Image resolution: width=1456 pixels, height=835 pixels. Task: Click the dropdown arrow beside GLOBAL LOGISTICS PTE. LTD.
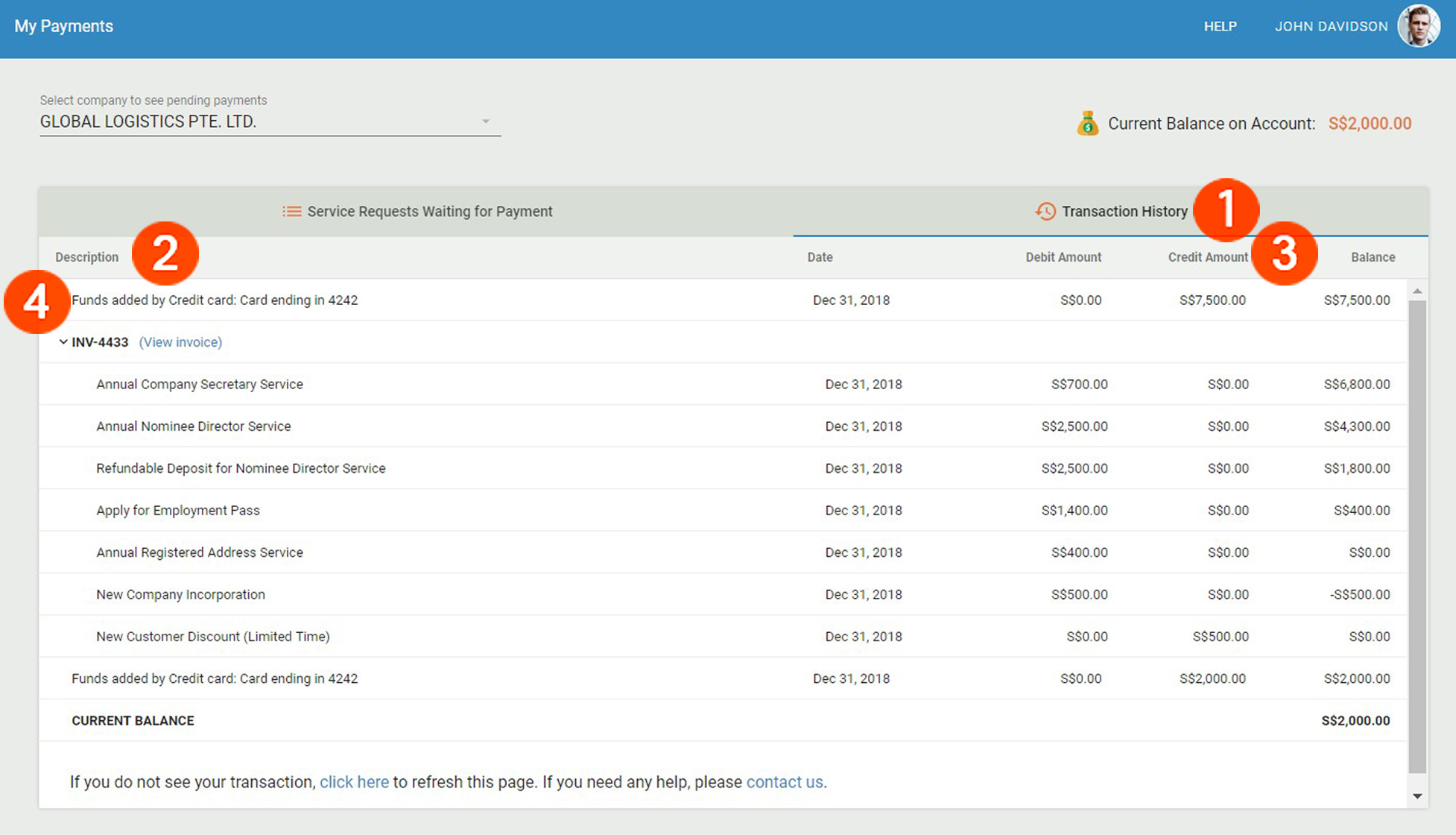tap(486, 120)
